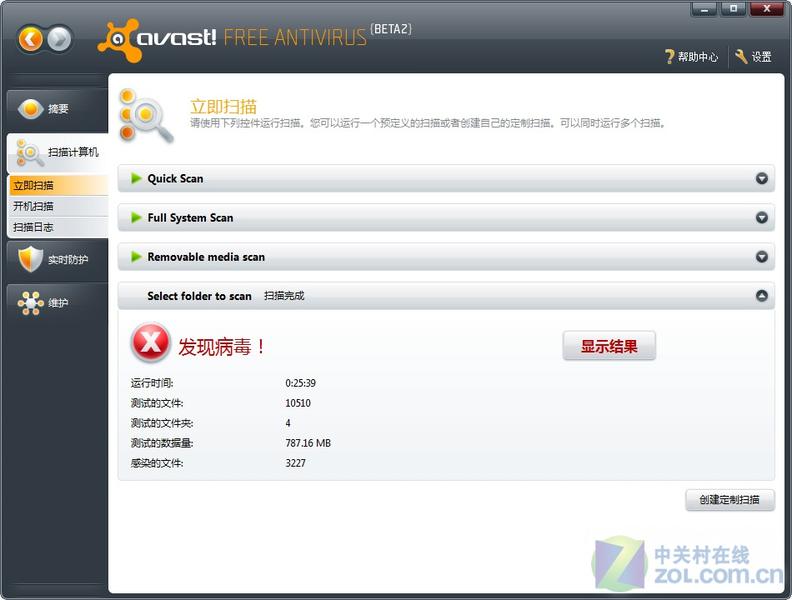Click the 立即扫描 page heading
The image size is (792, 600).
pyautogui.click(x=224, y=107)
